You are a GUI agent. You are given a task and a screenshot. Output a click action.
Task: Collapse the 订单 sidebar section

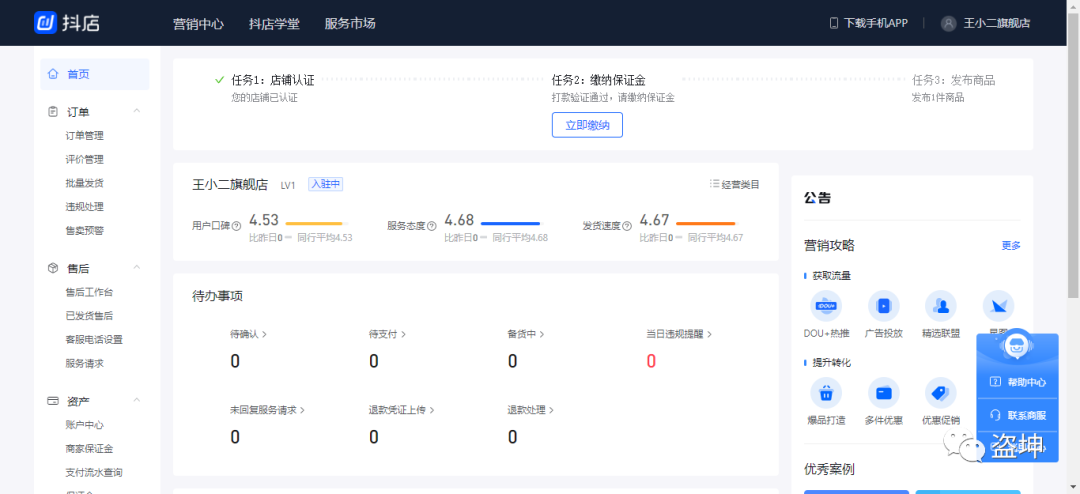point(136,111)
